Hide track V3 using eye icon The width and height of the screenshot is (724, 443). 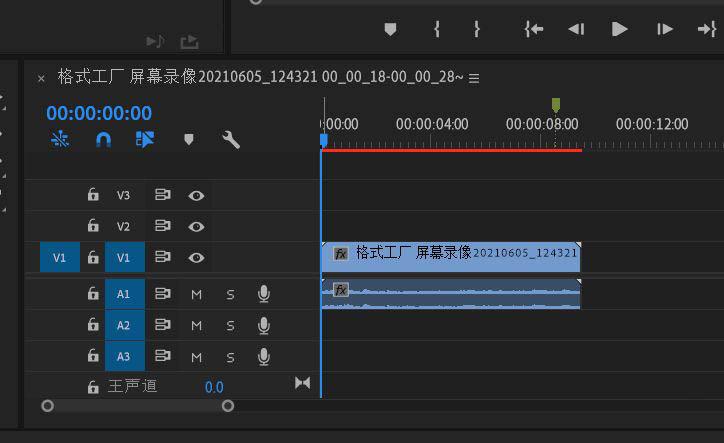197,195
